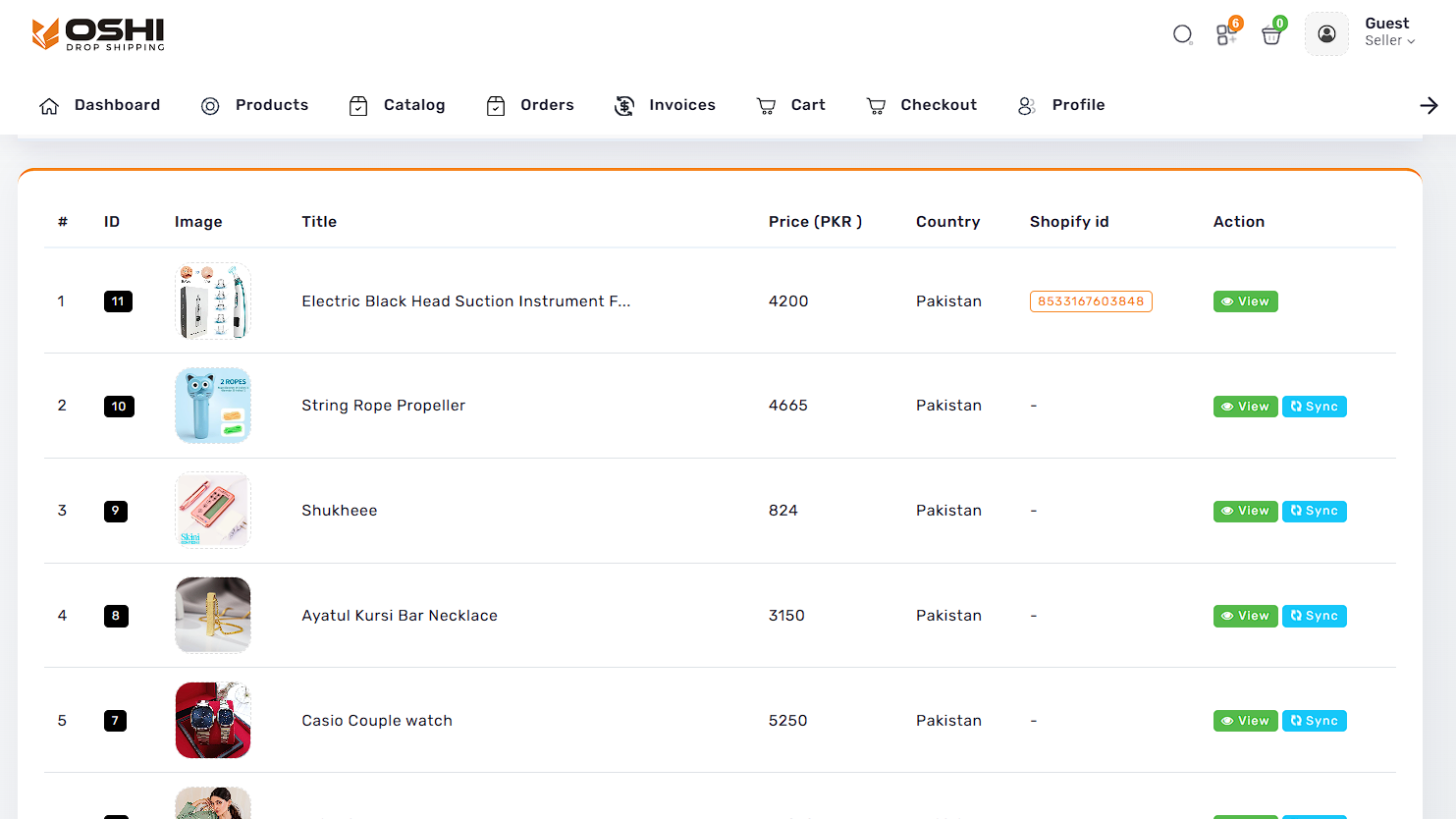Open the Ayatul Kursi Bar Necklace thumbnail

tap(213, 616)
